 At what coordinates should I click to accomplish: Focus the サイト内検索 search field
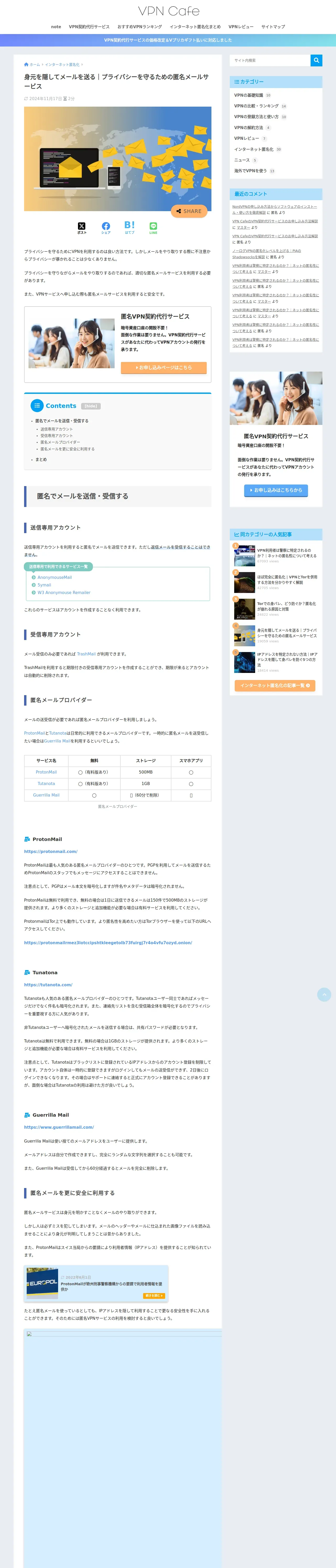tap(270, 60)
